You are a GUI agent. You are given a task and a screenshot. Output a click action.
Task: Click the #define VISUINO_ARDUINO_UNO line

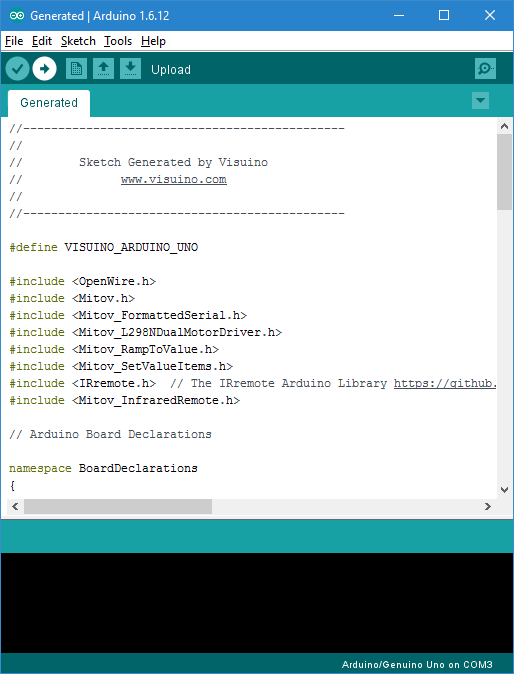(x=104, y=248)
